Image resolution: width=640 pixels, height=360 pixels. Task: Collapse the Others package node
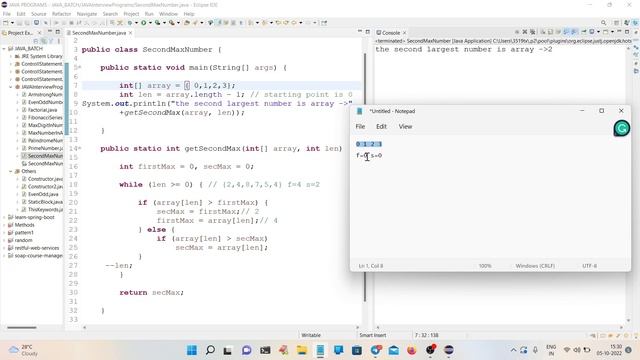coord(11,171)
